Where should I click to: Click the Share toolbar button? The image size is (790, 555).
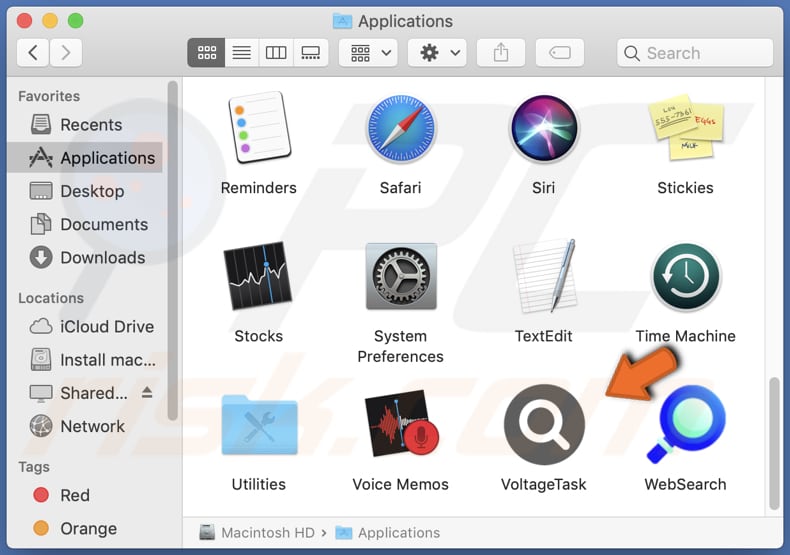(x=501, y=52)
